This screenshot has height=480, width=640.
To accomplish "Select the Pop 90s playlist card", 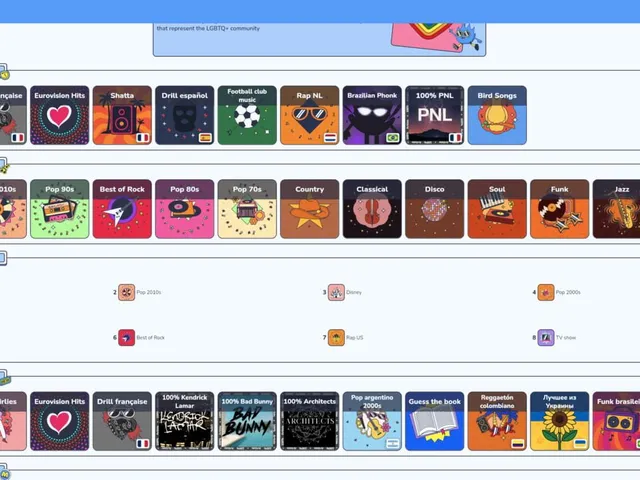I will [60, 209].
